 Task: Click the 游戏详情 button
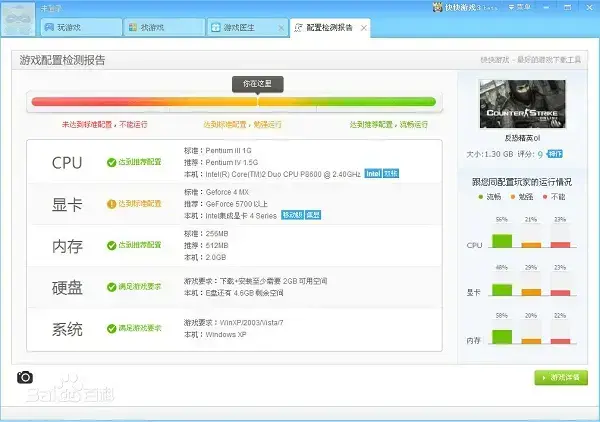pos(561,378)
